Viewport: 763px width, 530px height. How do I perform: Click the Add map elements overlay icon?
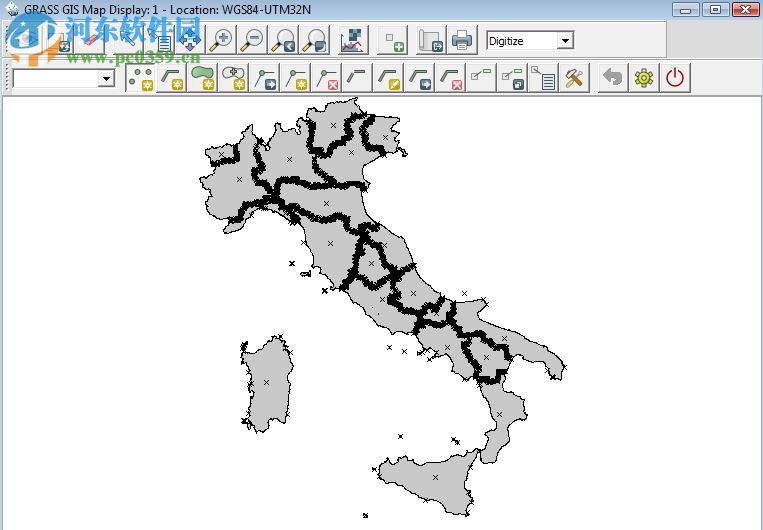[x=393, y=40]
